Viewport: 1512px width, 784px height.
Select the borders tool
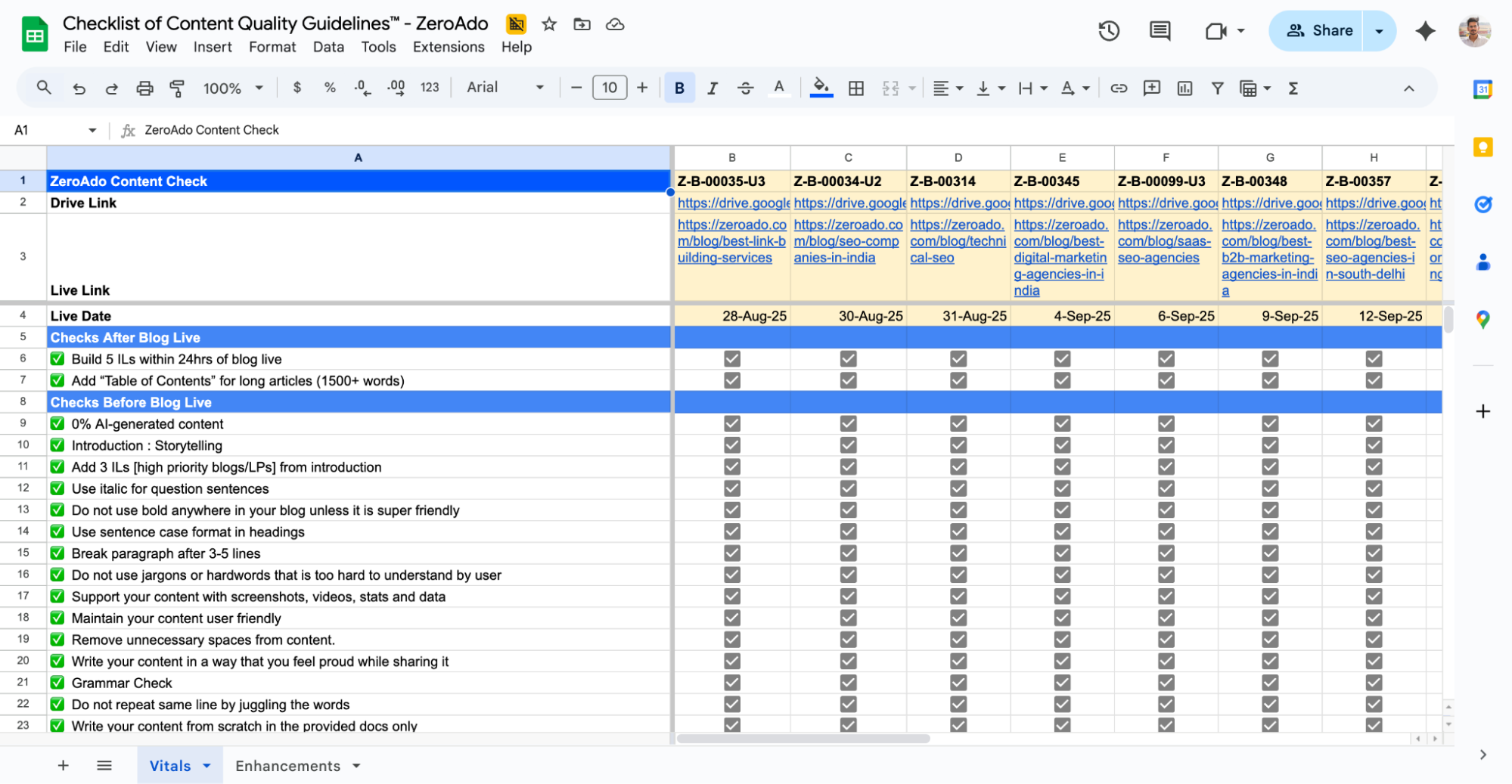pyautogui.click(x=855, y=88)
